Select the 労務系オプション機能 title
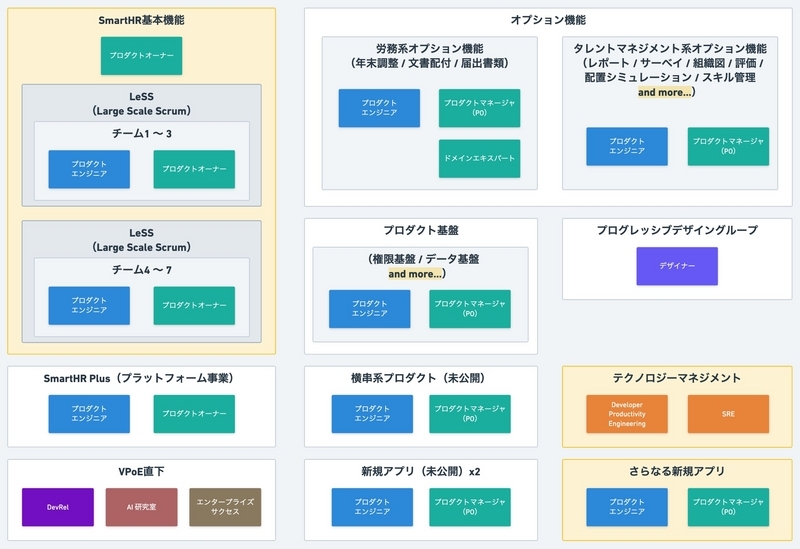The image size is (800, 549). (430, 48)
